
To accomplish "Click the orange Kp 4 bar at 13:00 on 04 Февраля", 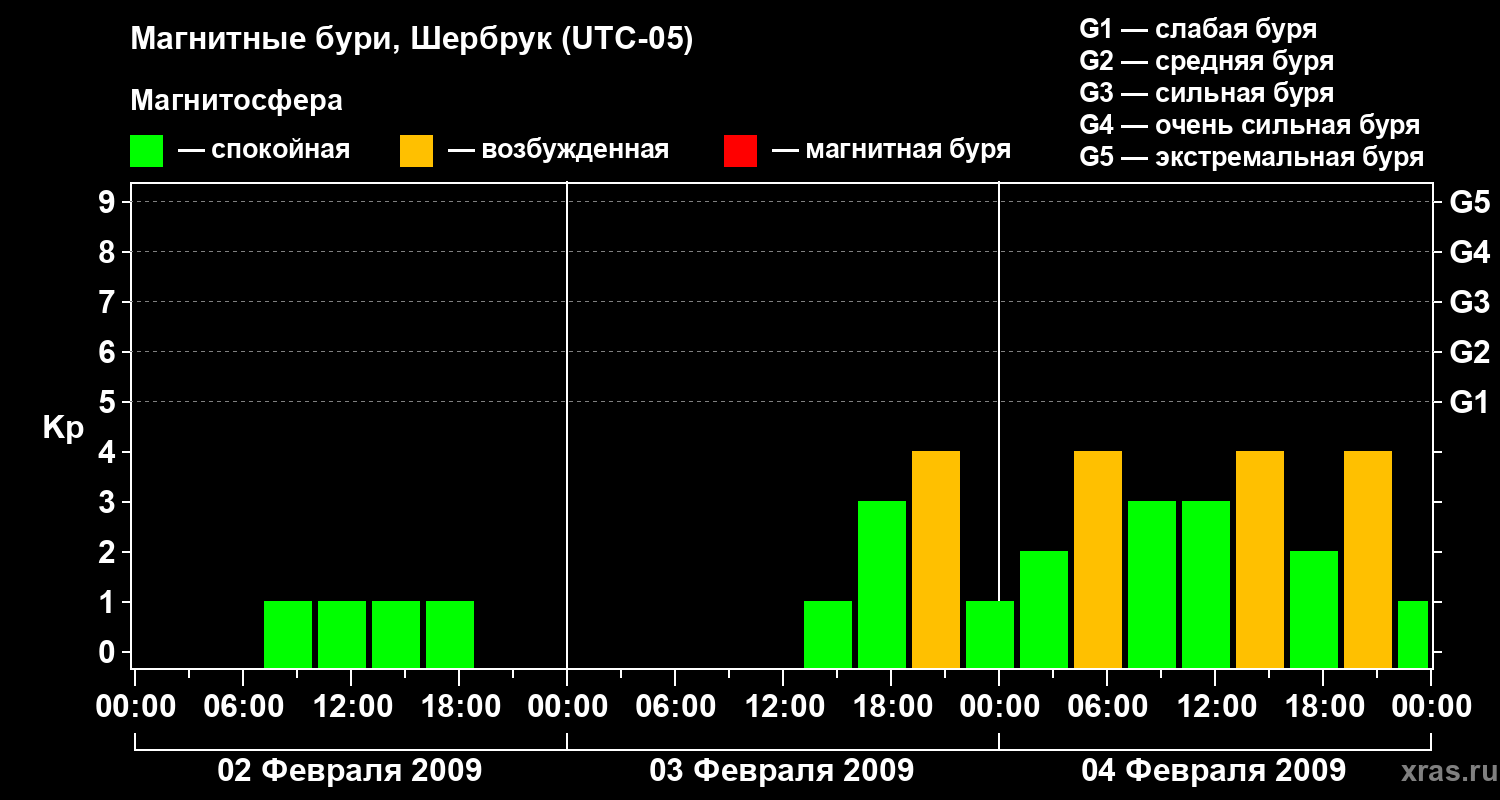I will coord(1260,559).
